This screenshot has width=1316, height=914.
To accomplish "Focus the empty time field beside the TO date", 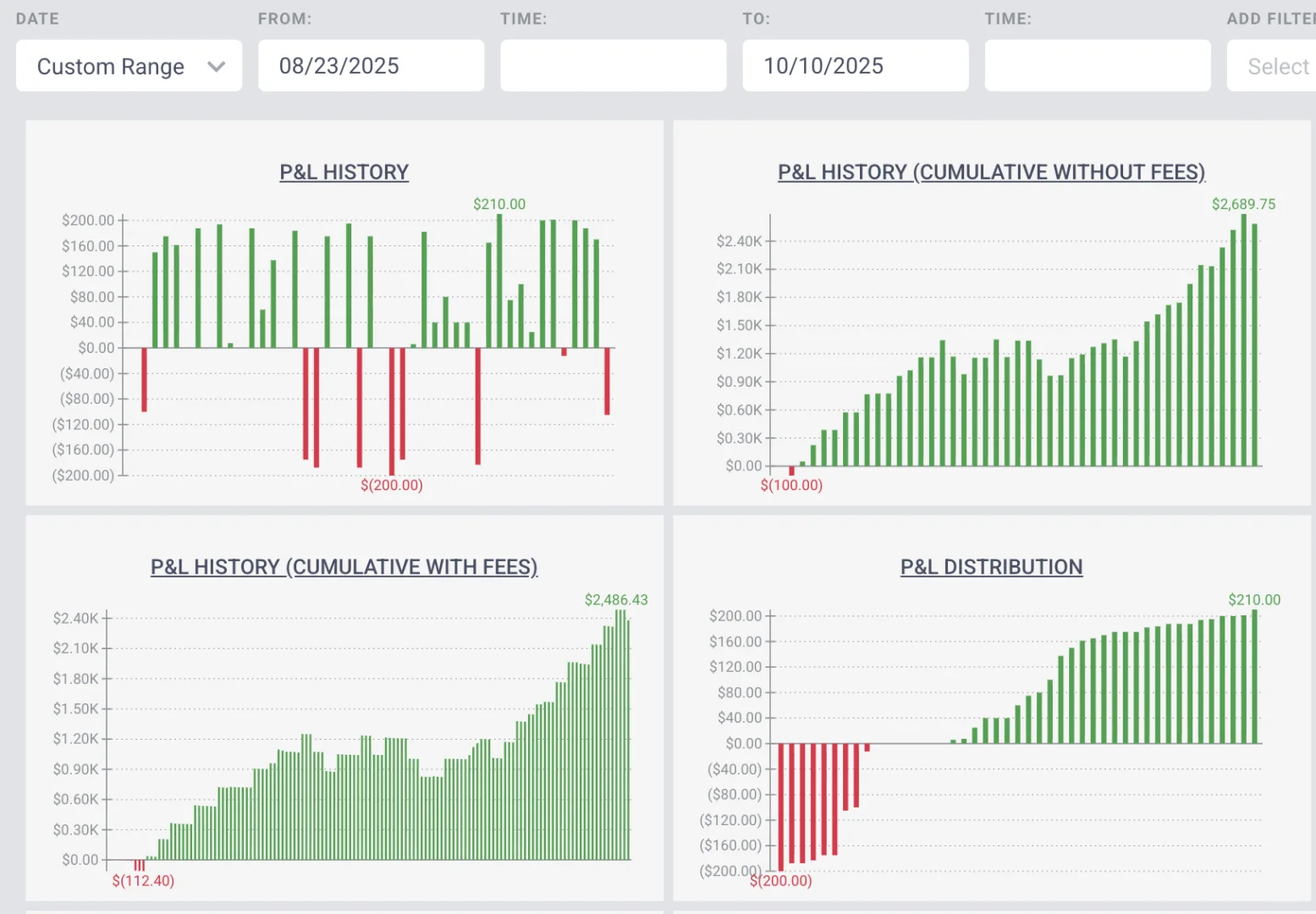I will pyautogui.click(x=1097, y=66).
